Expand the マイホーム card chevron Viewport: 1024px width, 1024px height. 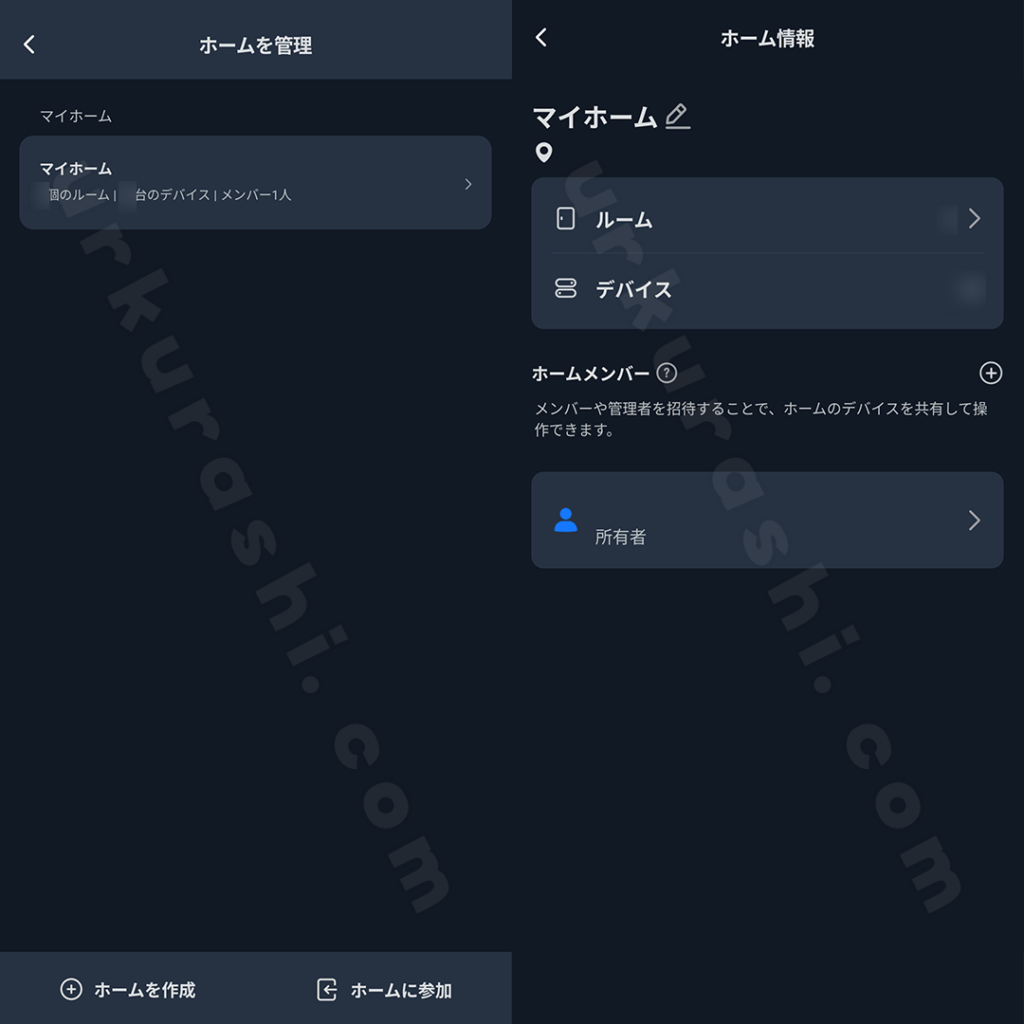click(x=468, y=184)
